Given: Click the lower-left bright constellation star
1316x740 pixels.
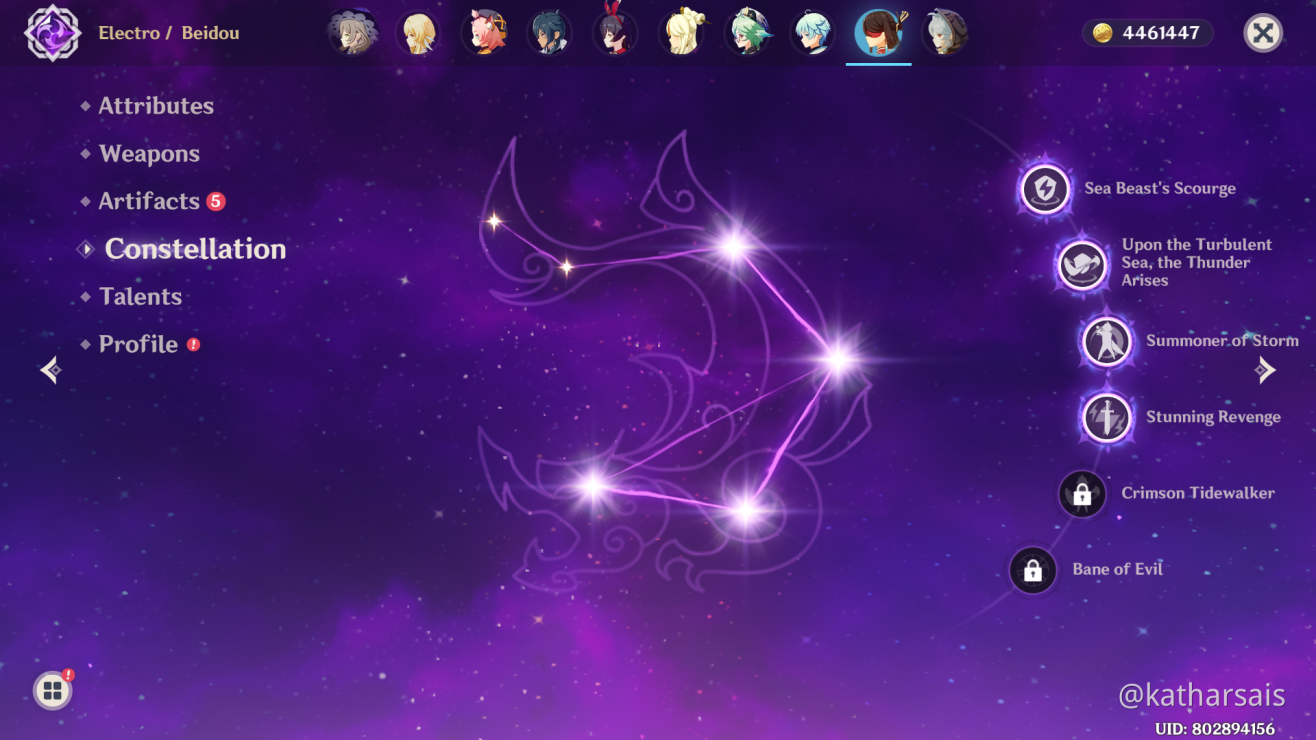Looking at the screenshot, I should click(x=593, y=487).
